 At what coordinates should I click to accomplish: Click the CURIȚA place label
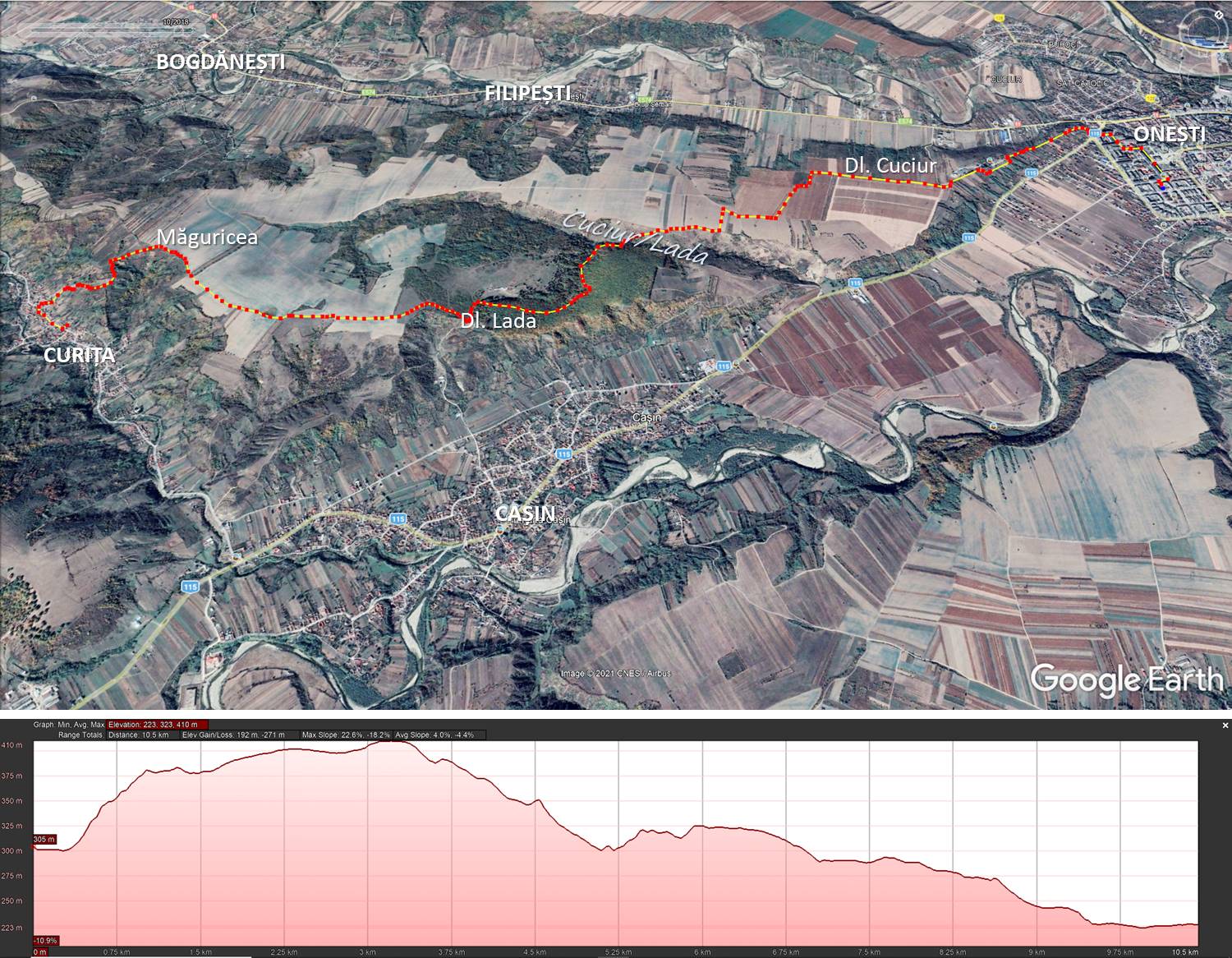[x=78, y=356]
